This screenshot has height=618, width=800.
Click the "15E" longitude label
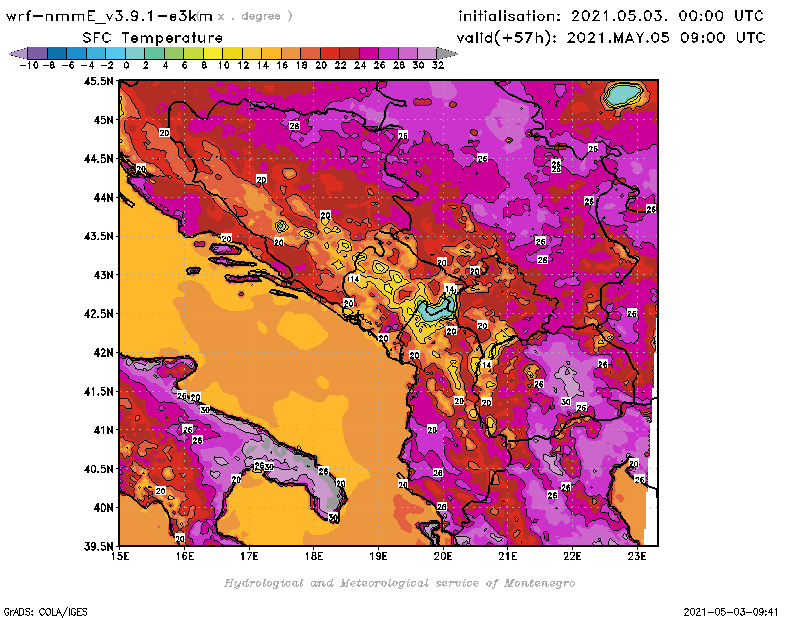coord(120,556)
